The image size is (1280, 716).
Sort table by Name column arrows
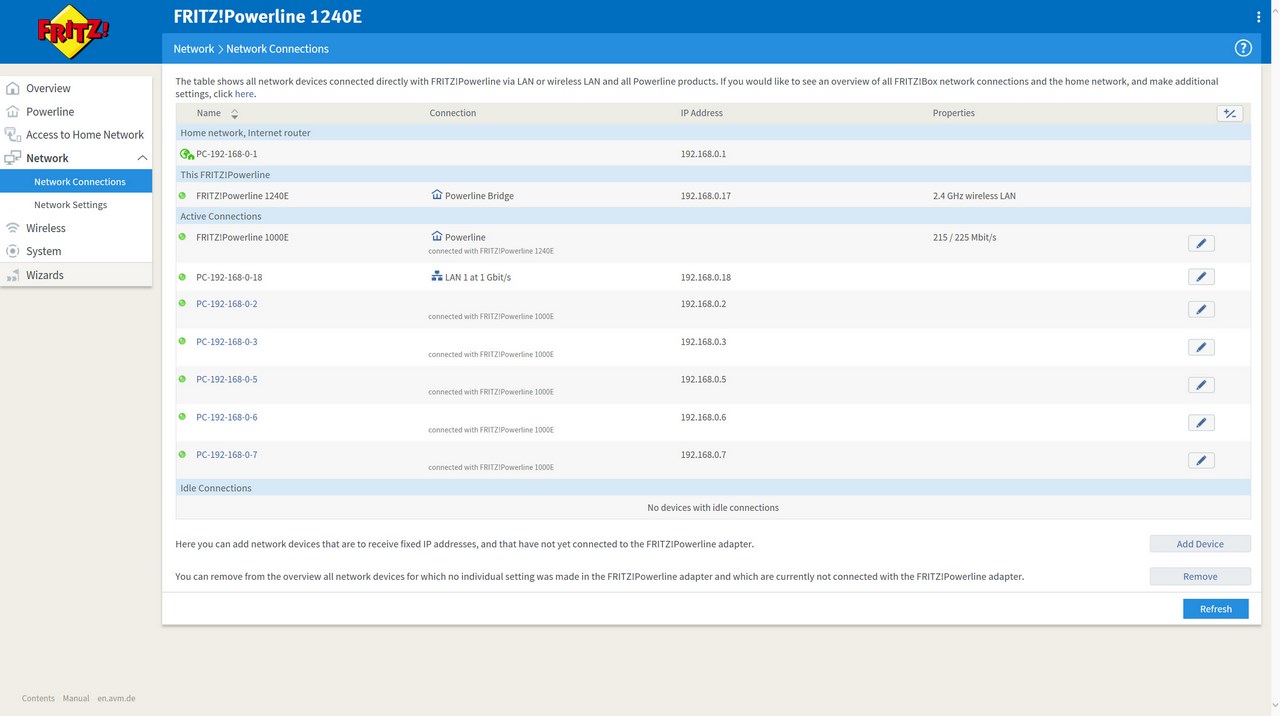[x=235, y=114]
